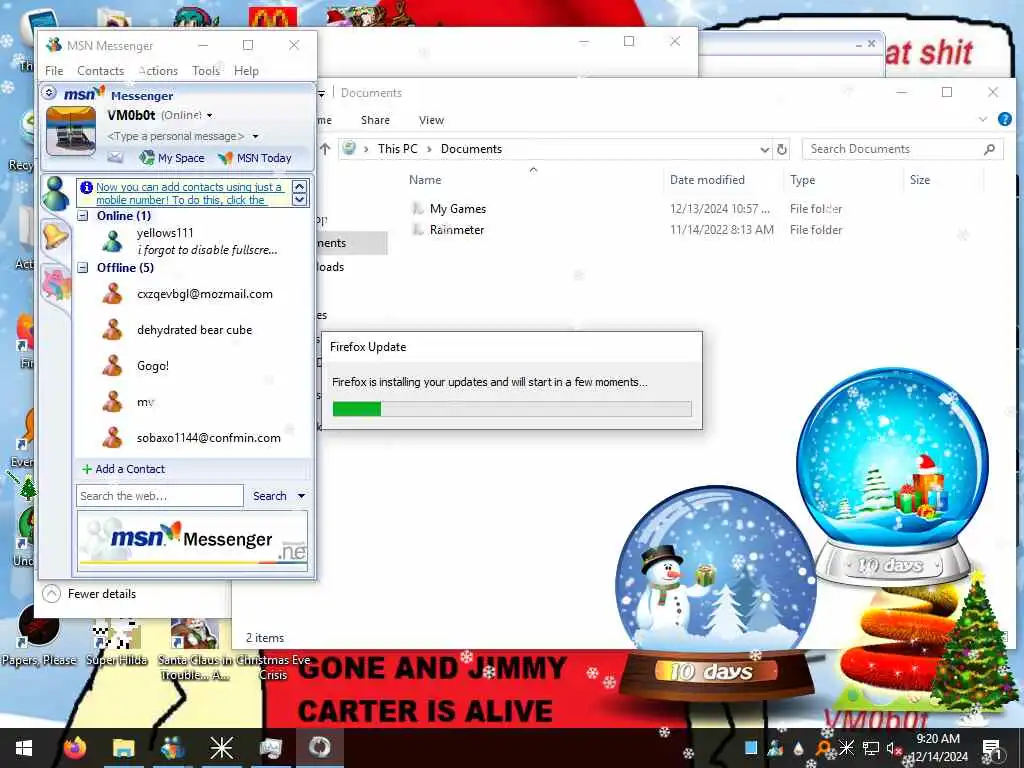1024x768 pixels.
Task: Expand the explorer ribbon chevron
Action: click(983, 119)
